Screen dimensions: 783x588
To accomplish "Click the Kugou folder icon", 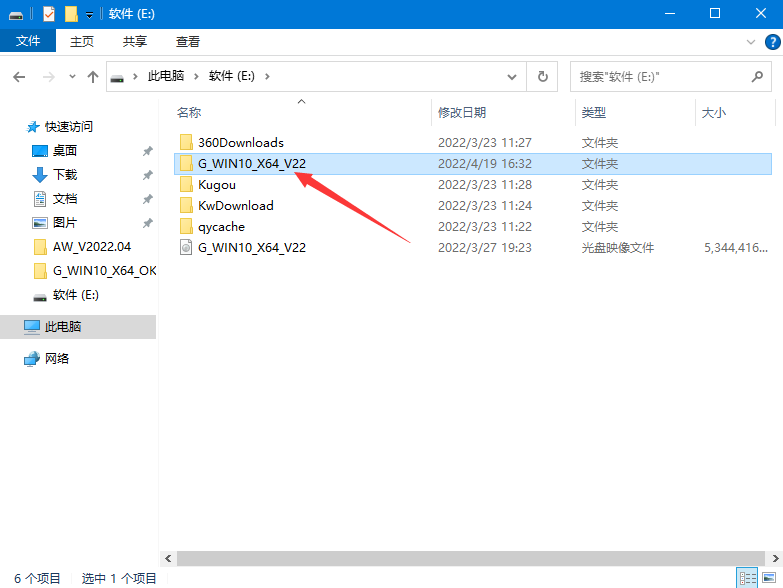I will [186, 184].
